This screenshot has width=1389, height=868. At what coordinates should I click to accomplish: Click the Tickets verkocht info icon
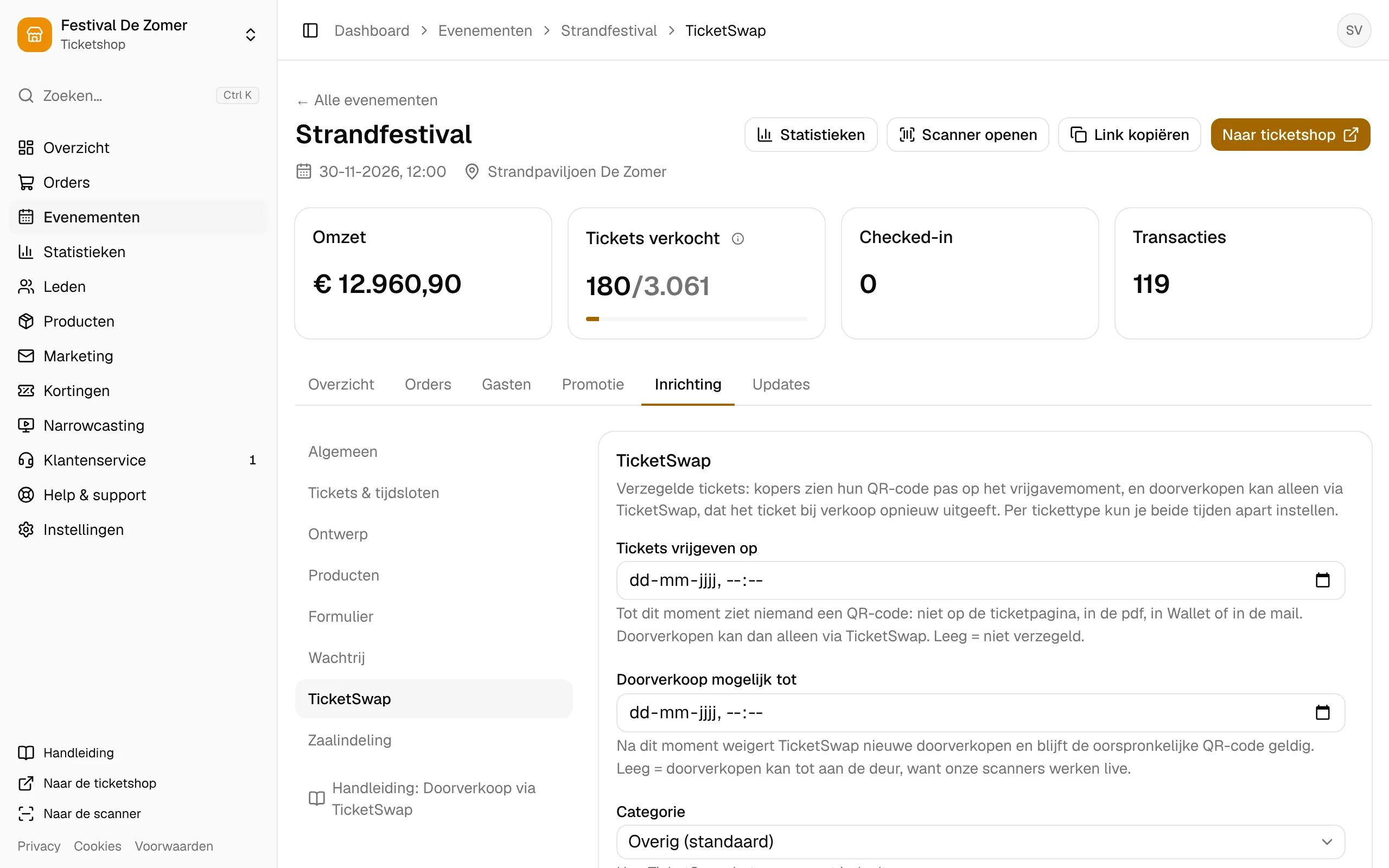point(737,238)
